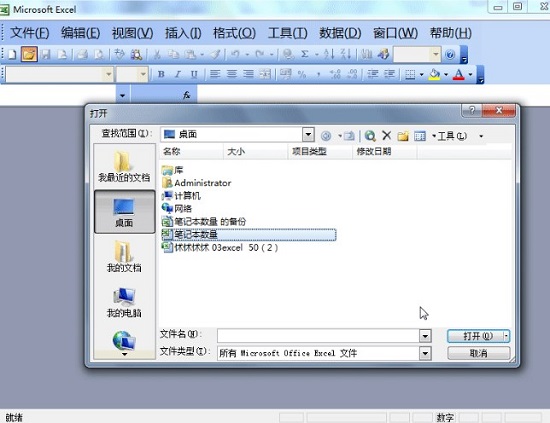Click the Print Preview toolbar icon
This screenshot has height=423, width=550.
[99, 55]
